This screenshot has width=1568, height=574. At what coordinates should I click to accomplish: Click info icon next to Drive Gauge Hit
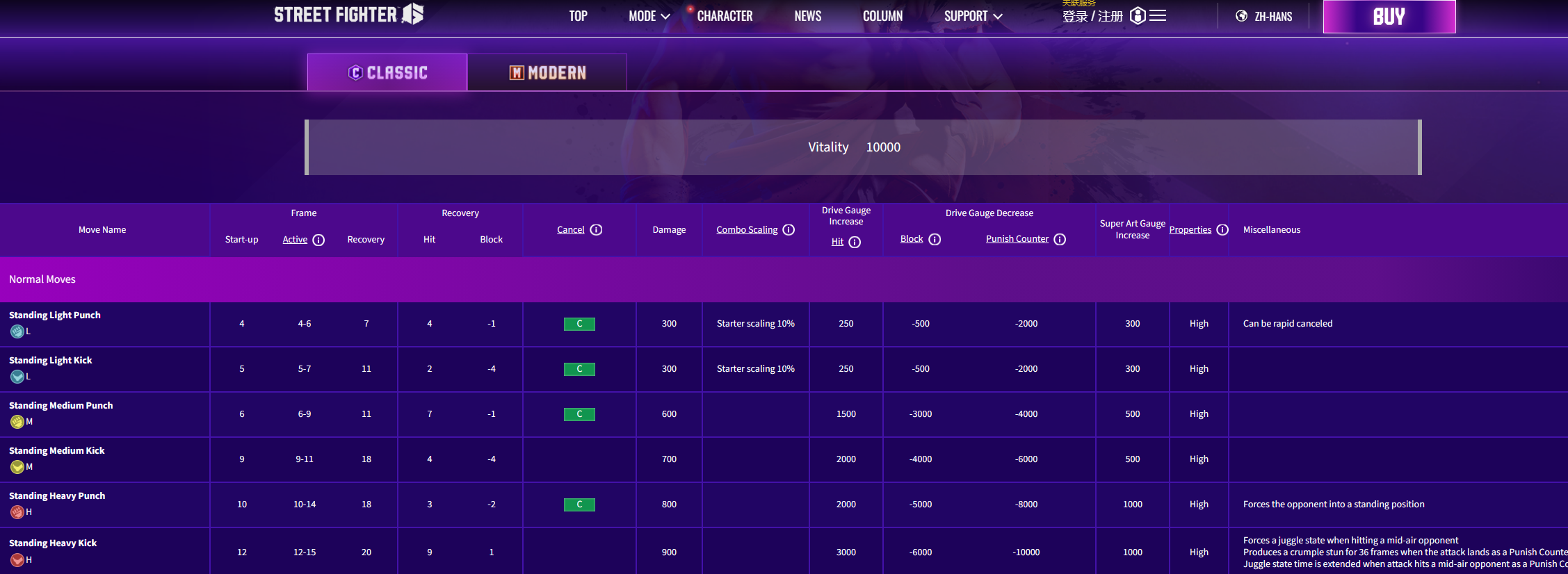point(855,242)
